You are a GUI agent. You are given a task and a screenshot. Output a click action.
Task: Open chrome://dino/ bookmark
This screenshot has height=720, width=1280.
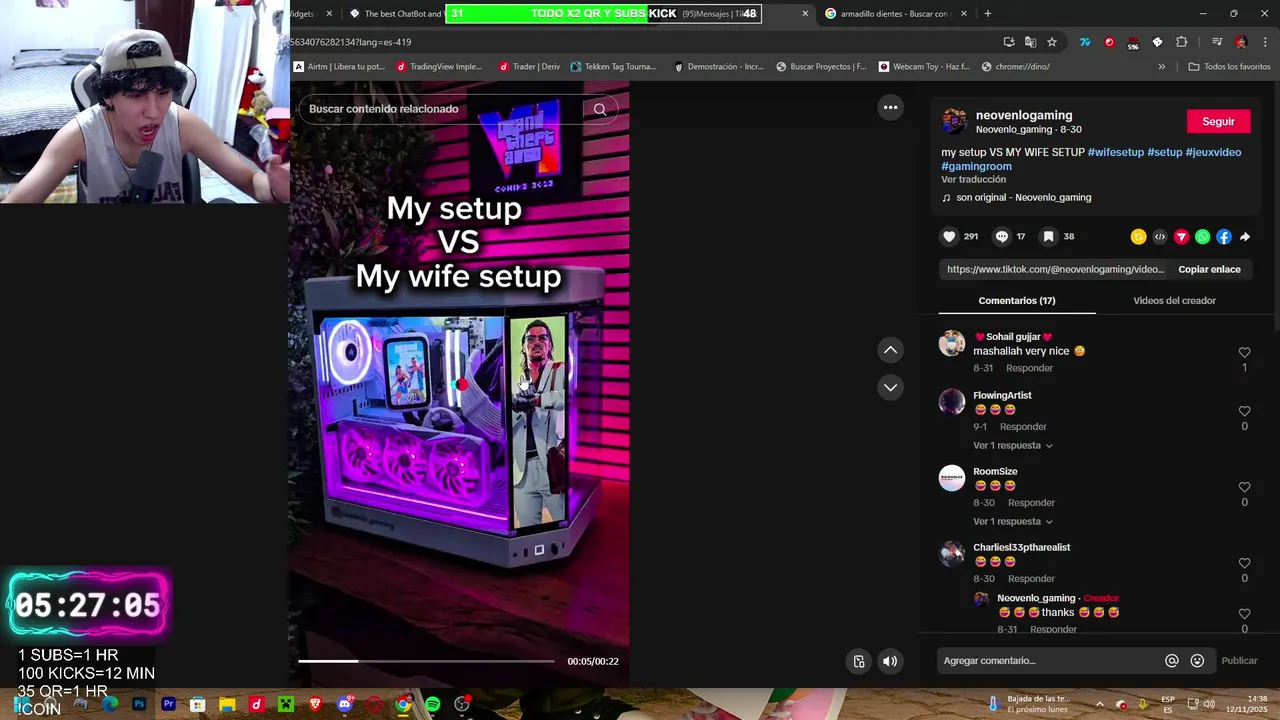[1016, 67]
